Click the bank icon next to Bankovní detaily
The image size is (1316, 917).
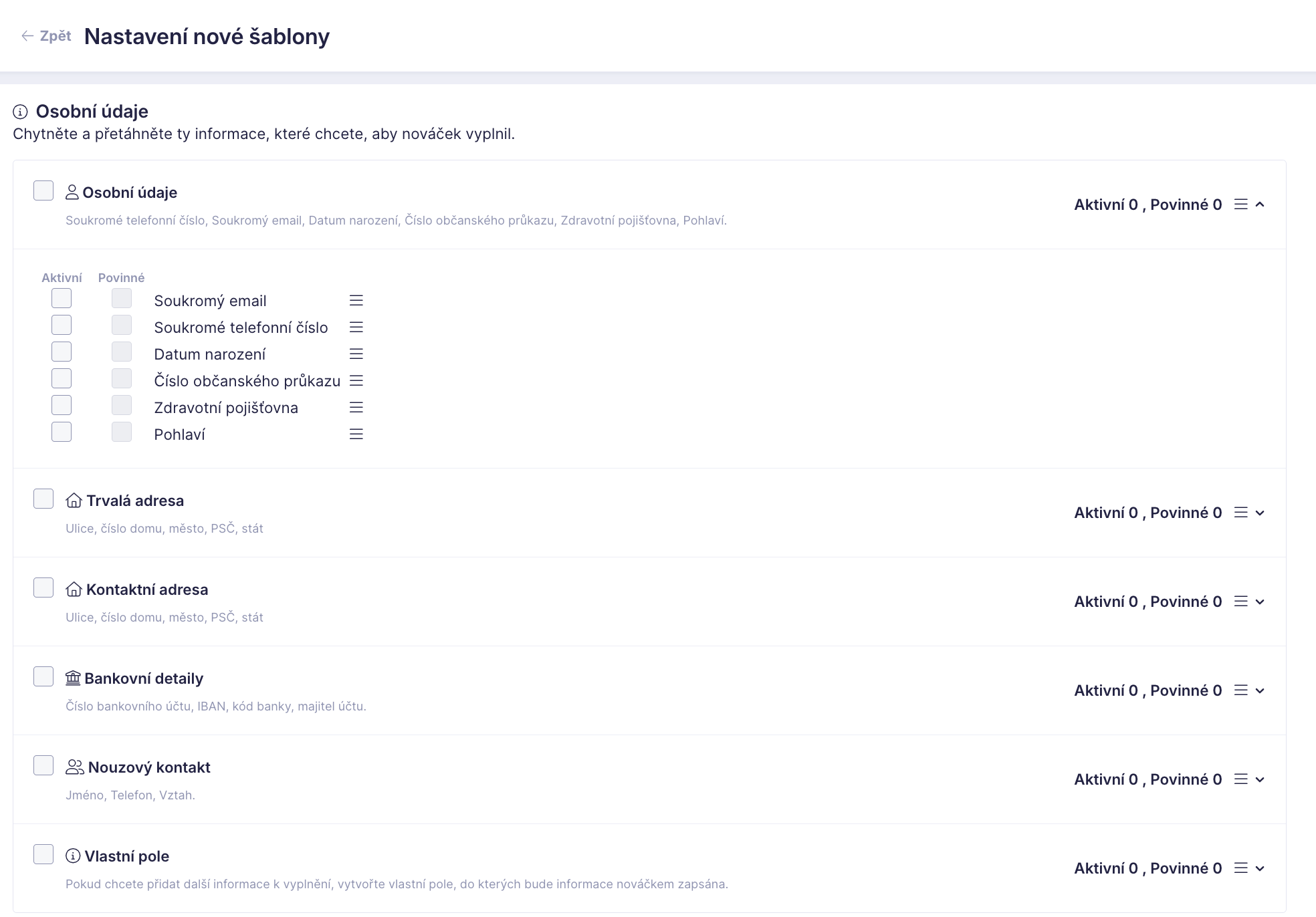[73, 678]
